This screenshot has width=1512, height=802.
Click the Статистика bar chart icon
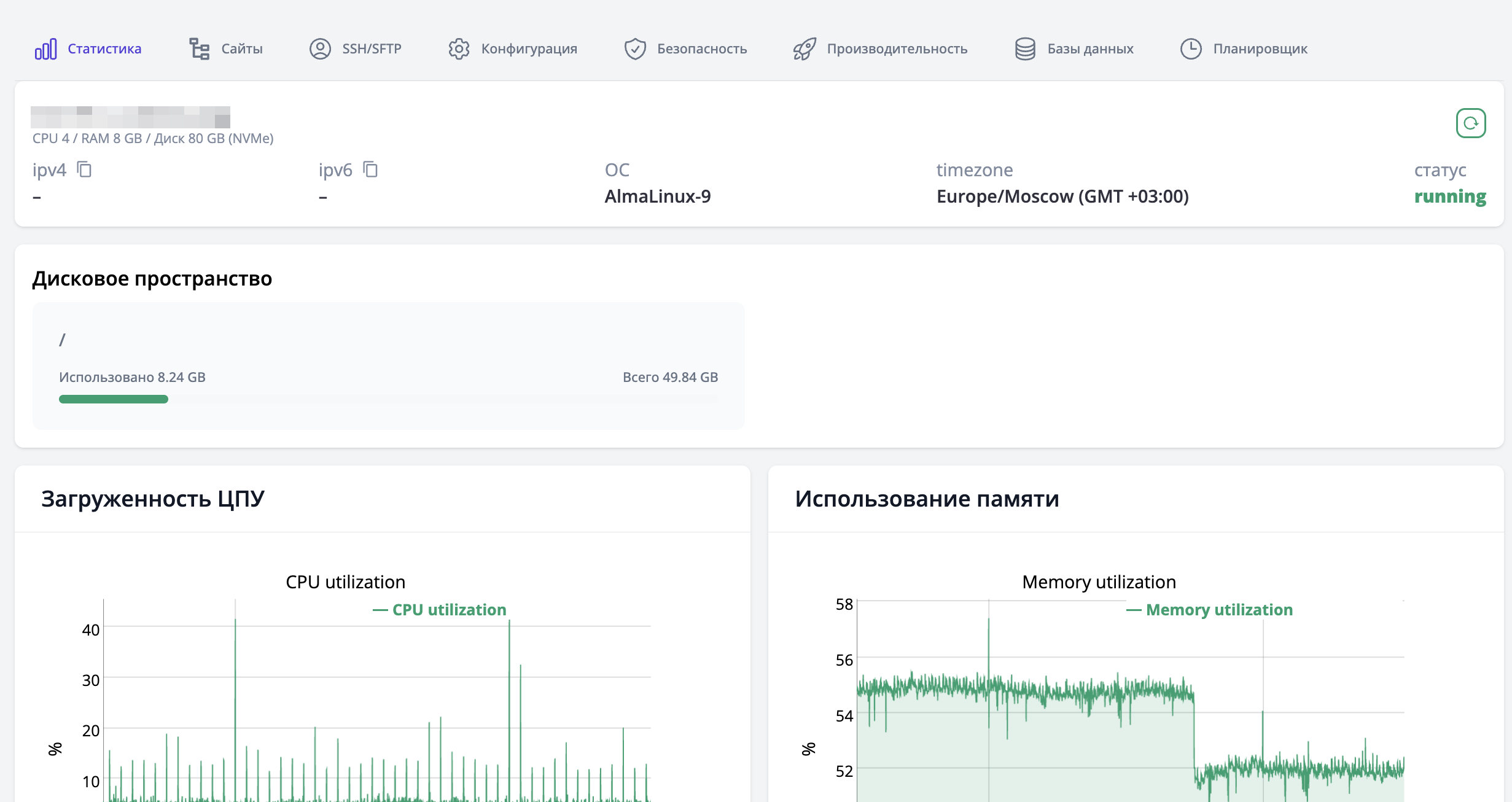coord(46,49)
